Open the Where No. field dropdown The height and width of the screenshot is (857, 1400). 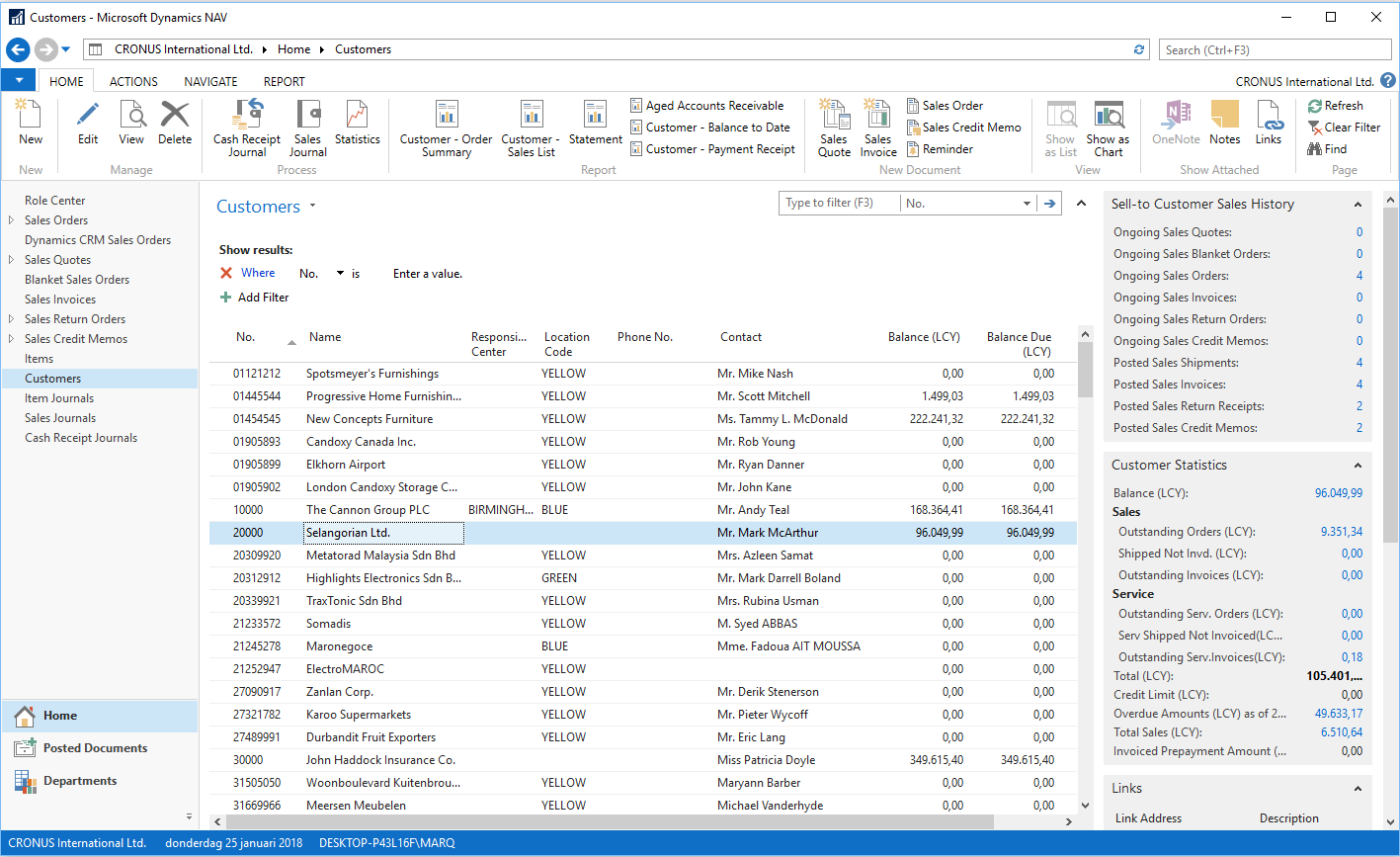point(341,274)
